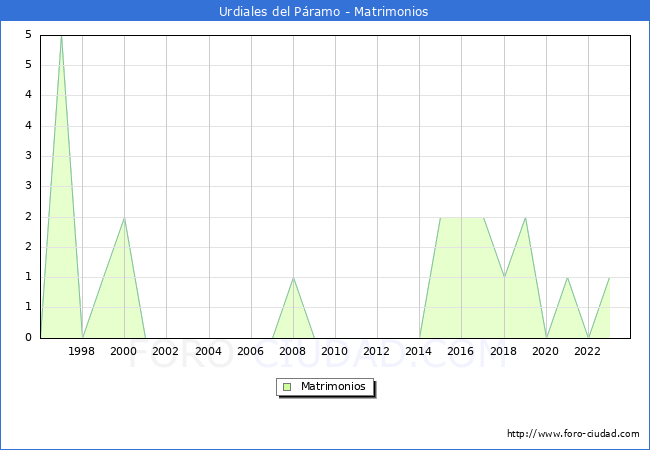The image size is (650, 450).
Task: Click the 'Matrimonios' legend label
Action: (x=333, y=386)
